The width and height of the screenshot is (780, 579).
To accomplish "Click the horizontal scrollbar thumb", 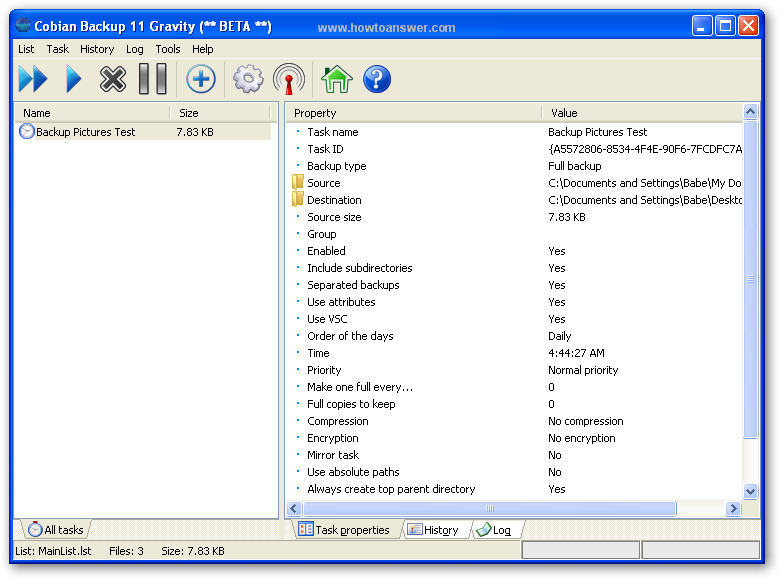I will coord(490,508).
